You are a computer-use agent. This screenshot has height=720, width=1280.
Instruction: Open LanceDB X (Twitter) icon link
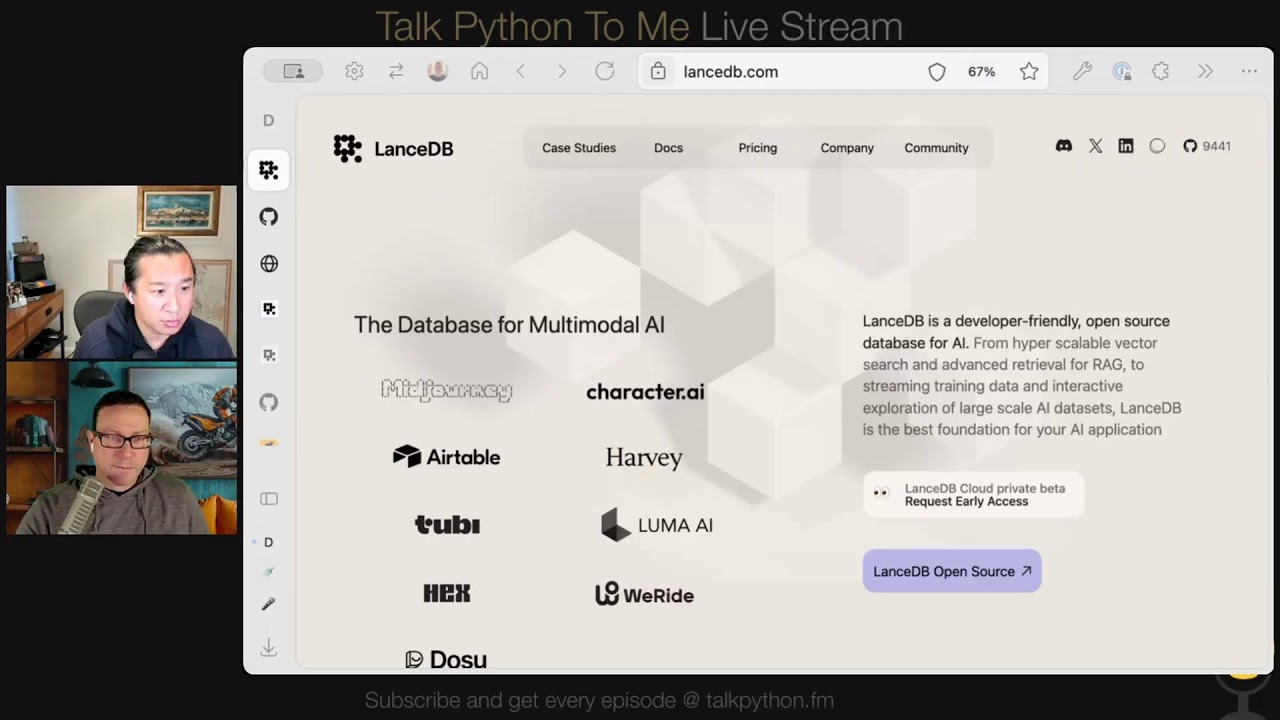click(1095, 146)
